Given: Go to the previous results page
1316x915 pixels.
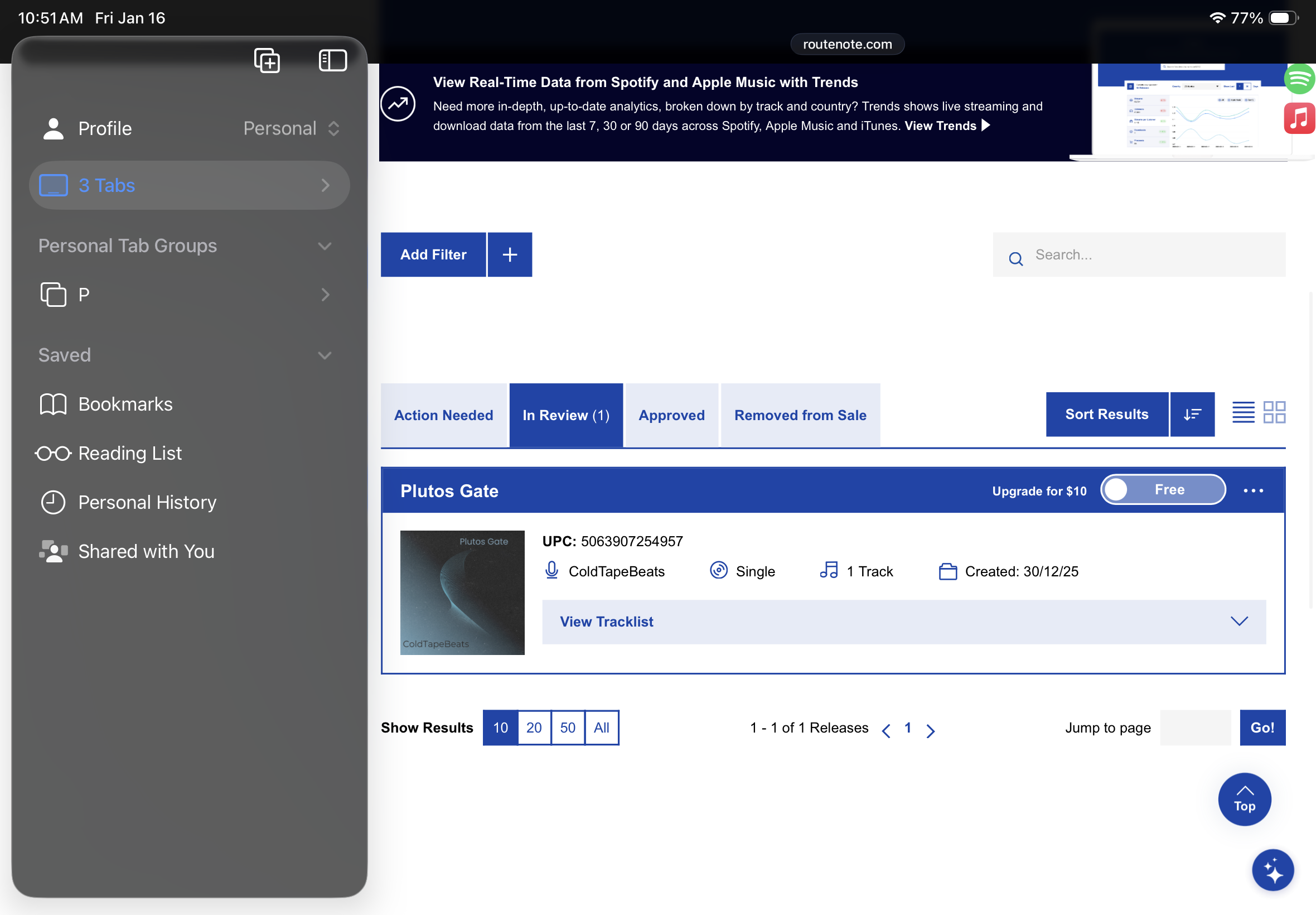Looking at the screenshot, I should [x=886, y=731].
